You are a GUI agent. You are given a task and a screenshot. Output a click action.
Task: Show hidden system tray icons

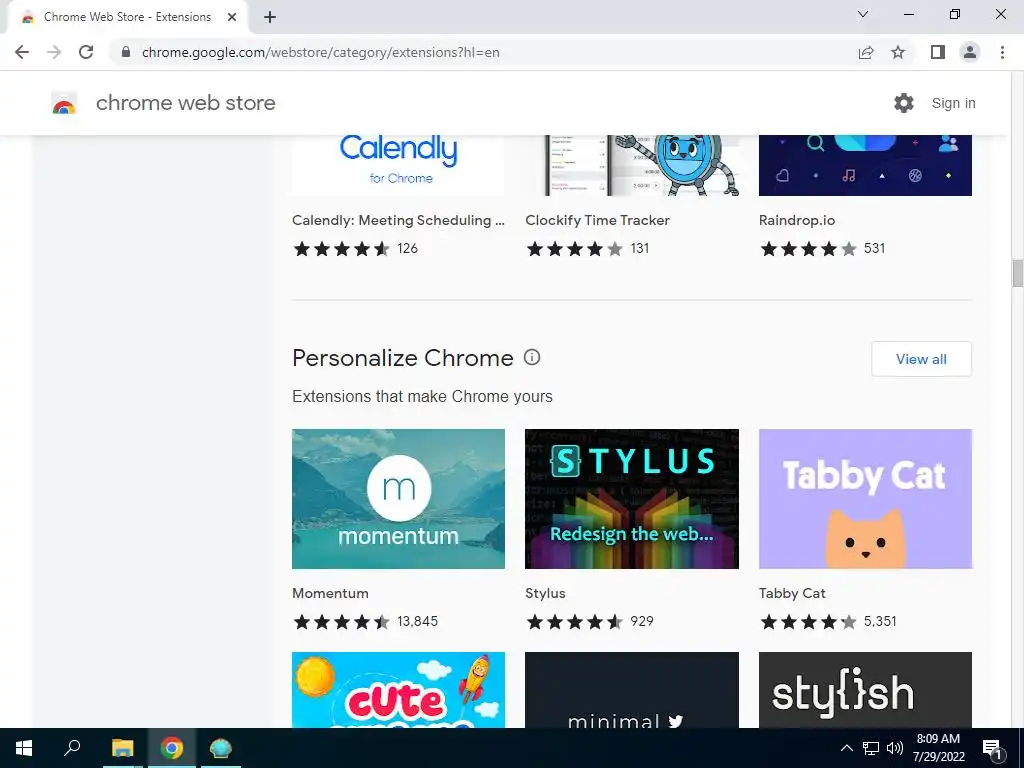[x=846, y=748]
